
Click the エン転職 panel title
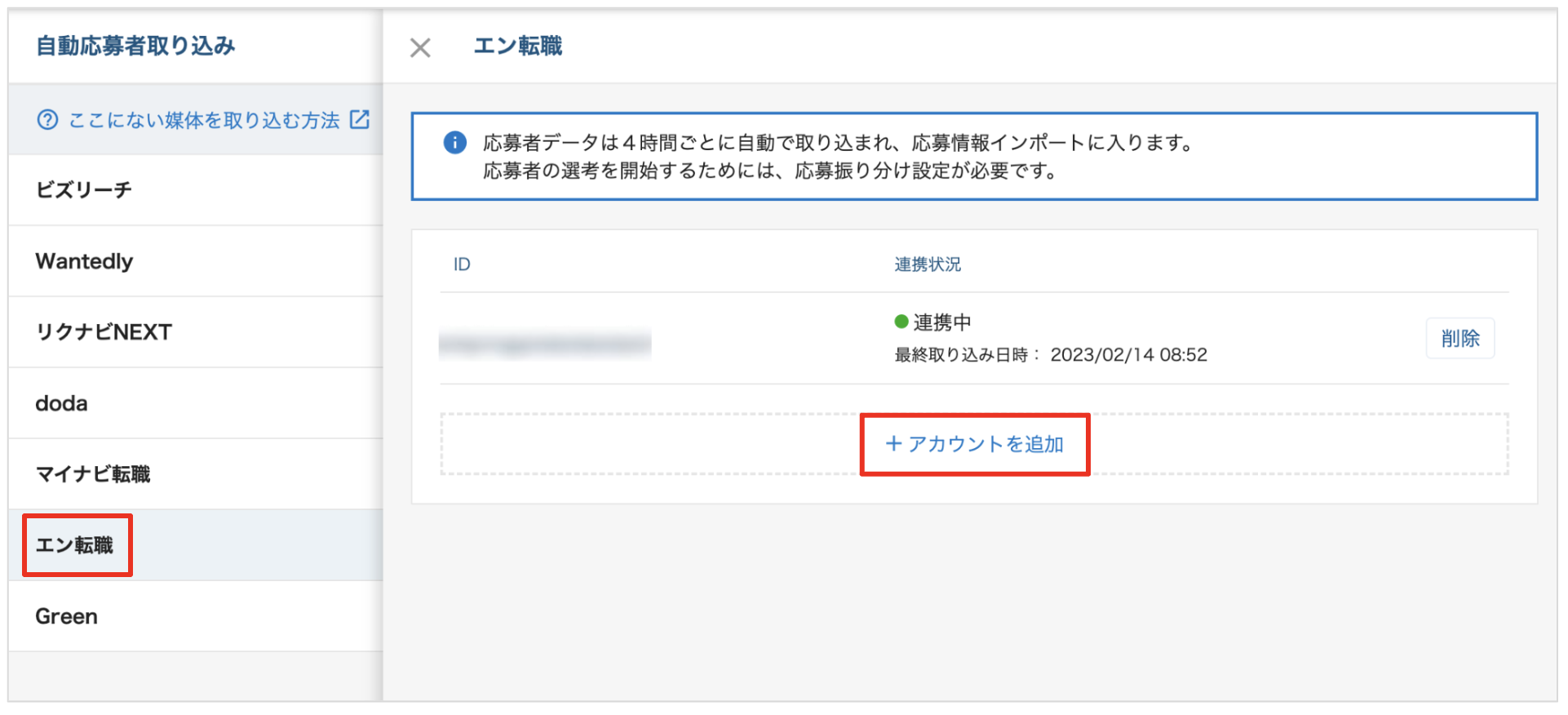click(x=518, y=47)
